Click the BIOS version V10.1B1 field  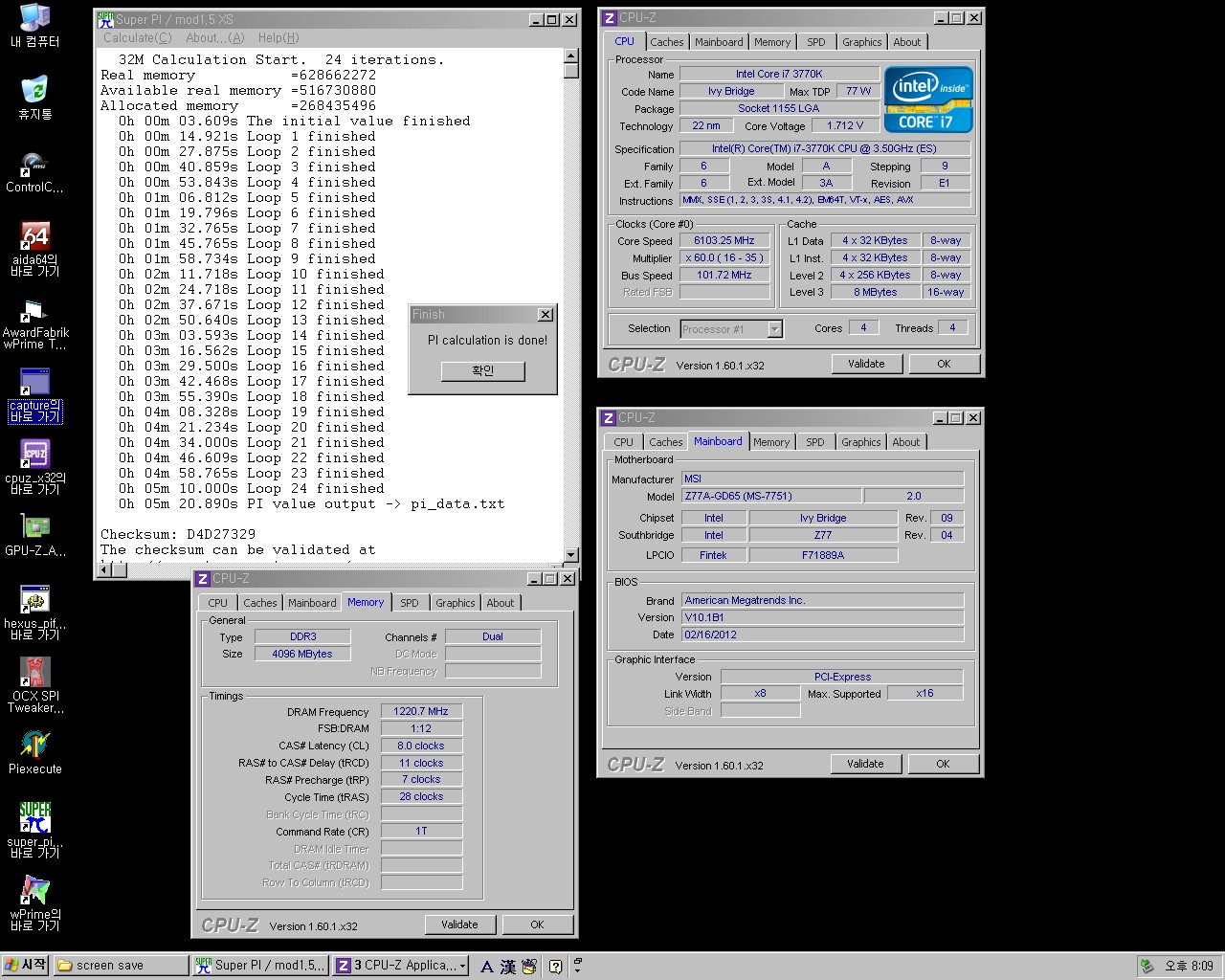point(822,617)
